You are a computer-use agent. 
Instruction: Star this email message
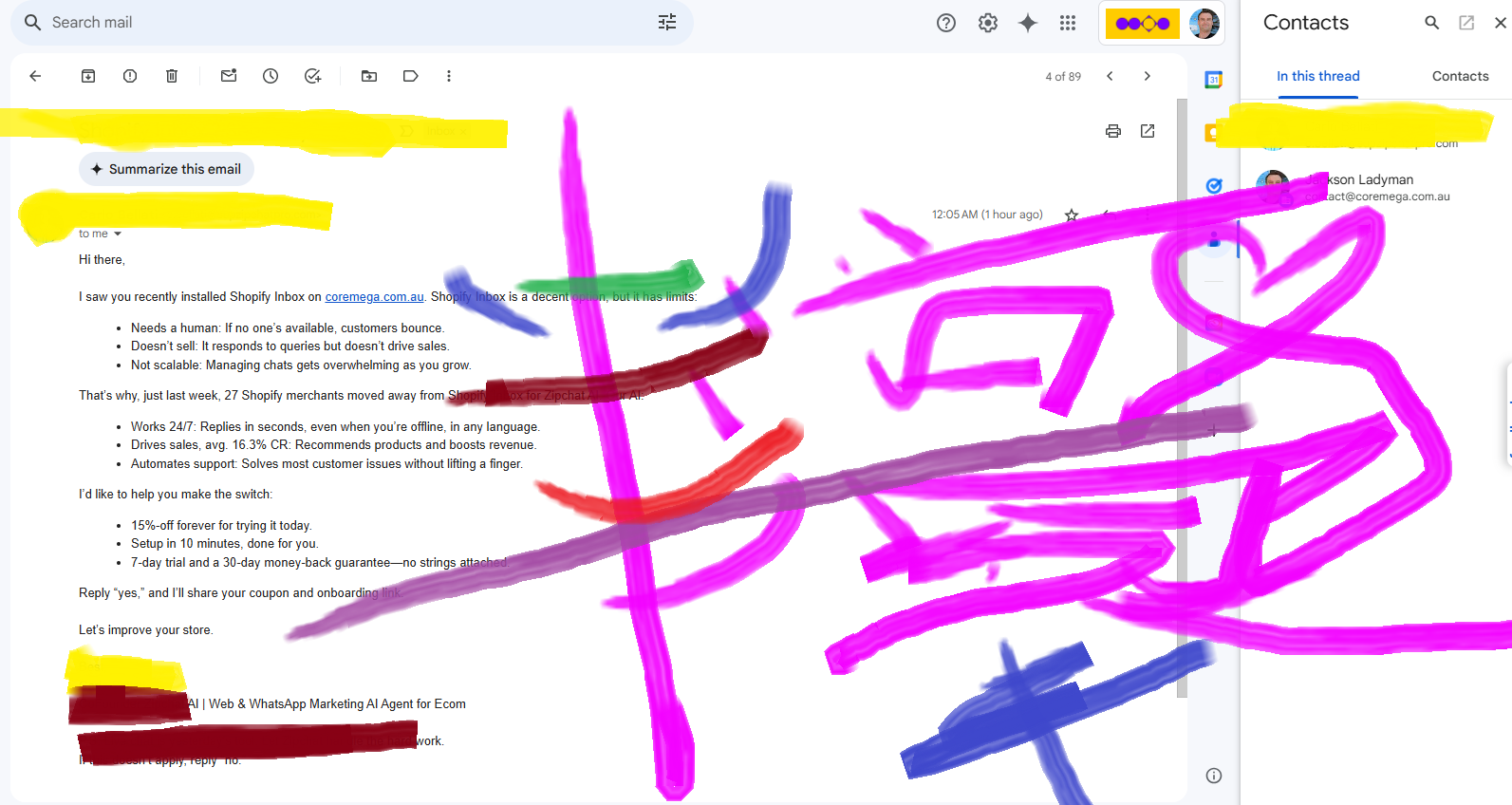coord(1072,215)
